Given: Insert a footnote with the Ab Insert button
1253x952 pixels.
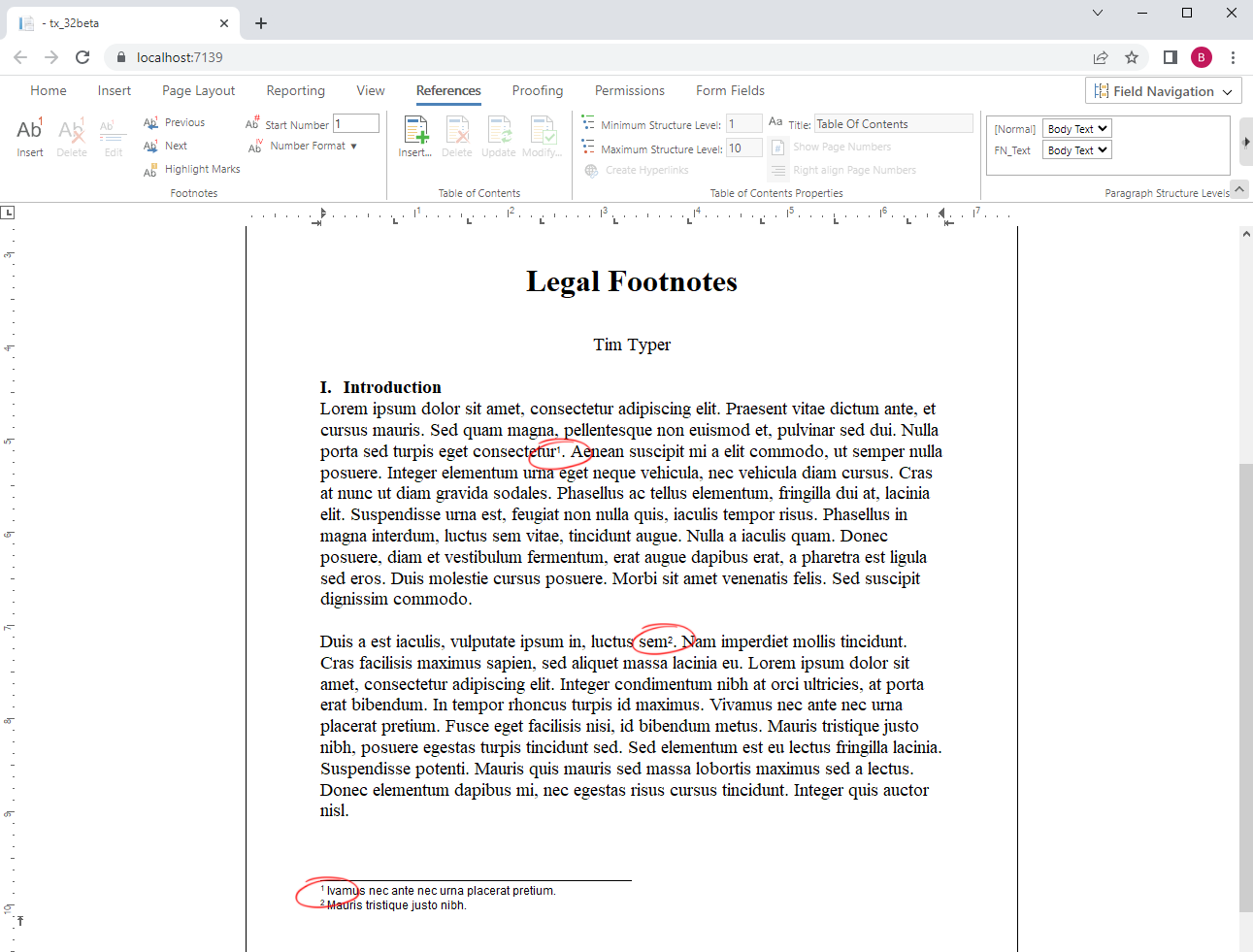Looking at the screenshot, I should click(30, 137).
